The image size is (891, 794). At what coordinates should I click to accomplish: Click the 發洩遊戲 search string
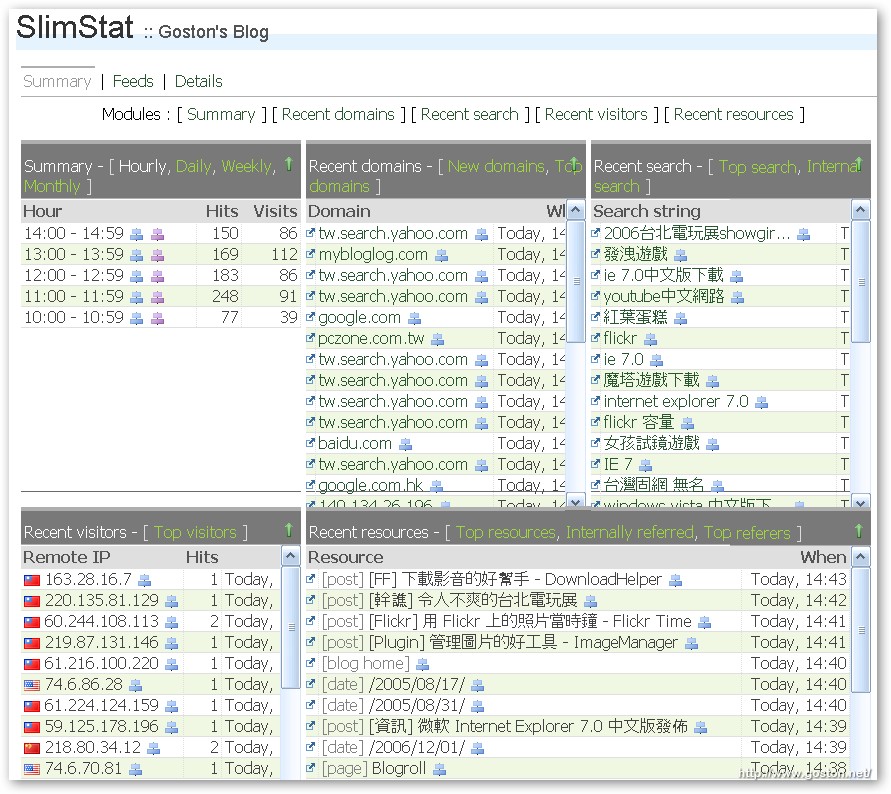[x=635, y=254]
